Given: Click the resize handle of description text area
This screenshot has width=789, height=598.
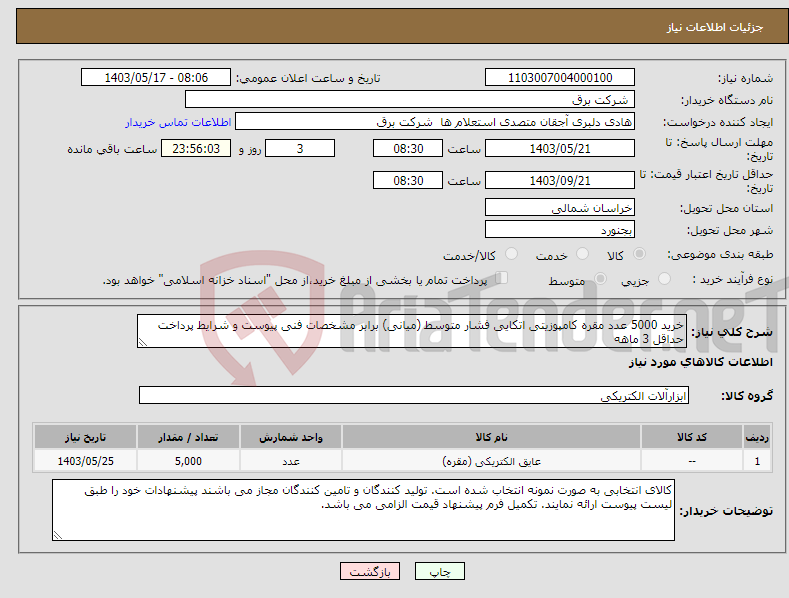Looking at the screenshot, I should tap(143, 342).
